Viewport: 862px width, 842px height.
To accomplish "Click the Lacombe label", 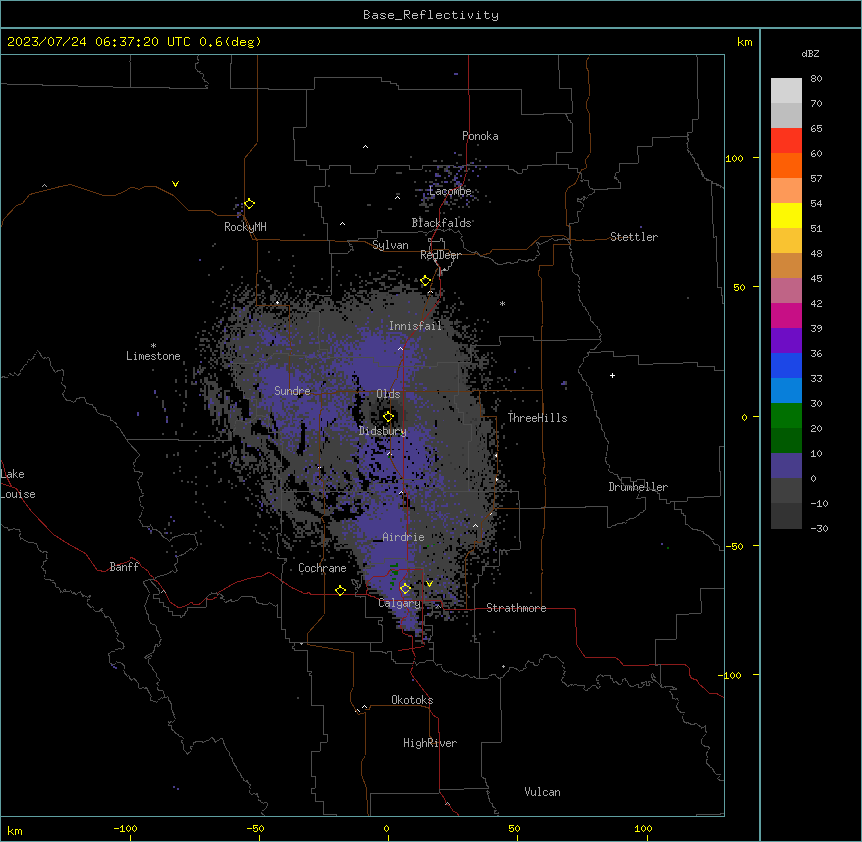I will click(450, 191).
